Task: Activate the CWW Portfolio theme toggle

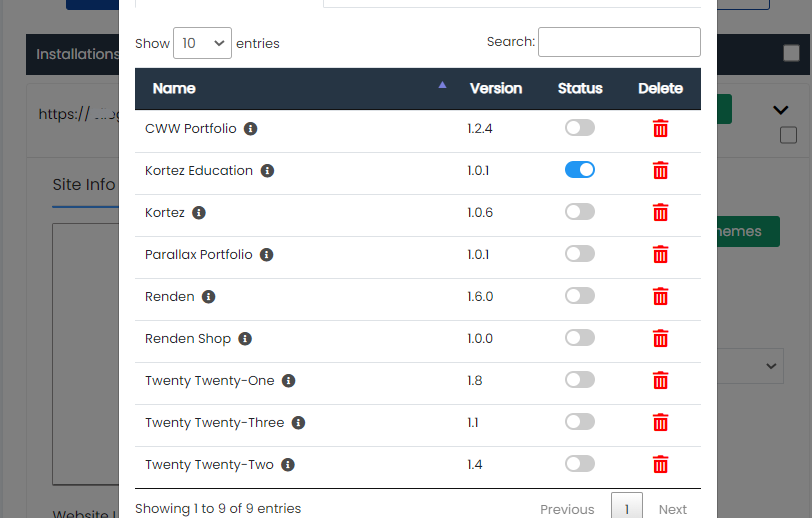Action: click(580, 127)
